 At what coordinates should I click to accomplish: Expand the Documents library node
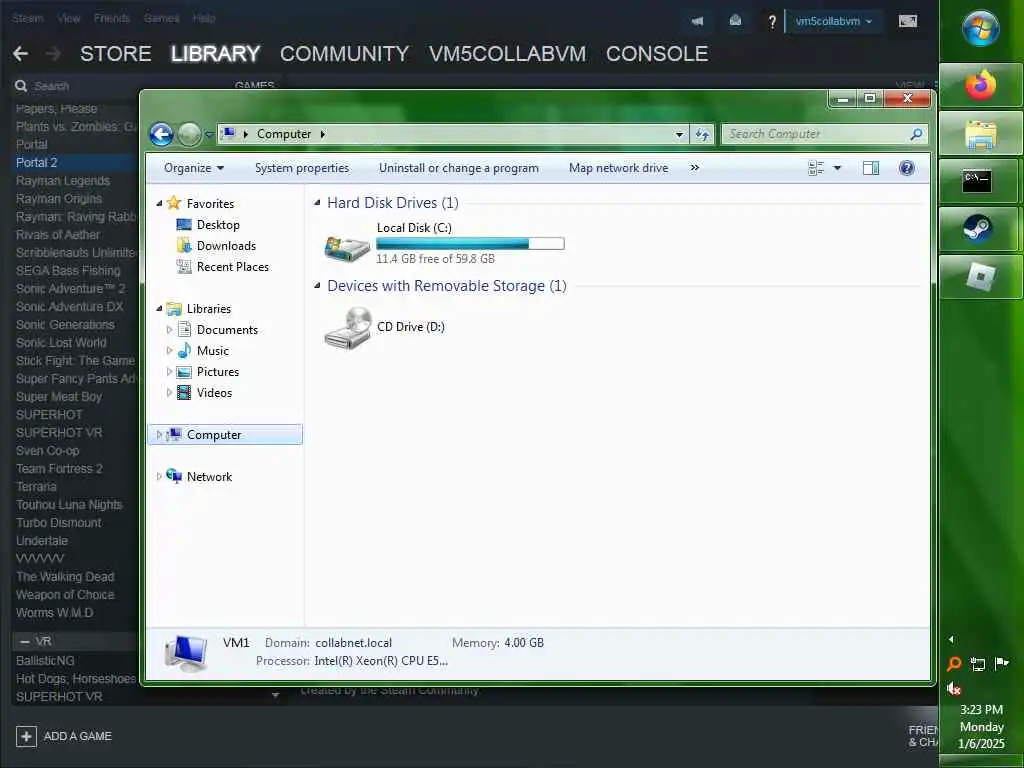click(169, 330)
